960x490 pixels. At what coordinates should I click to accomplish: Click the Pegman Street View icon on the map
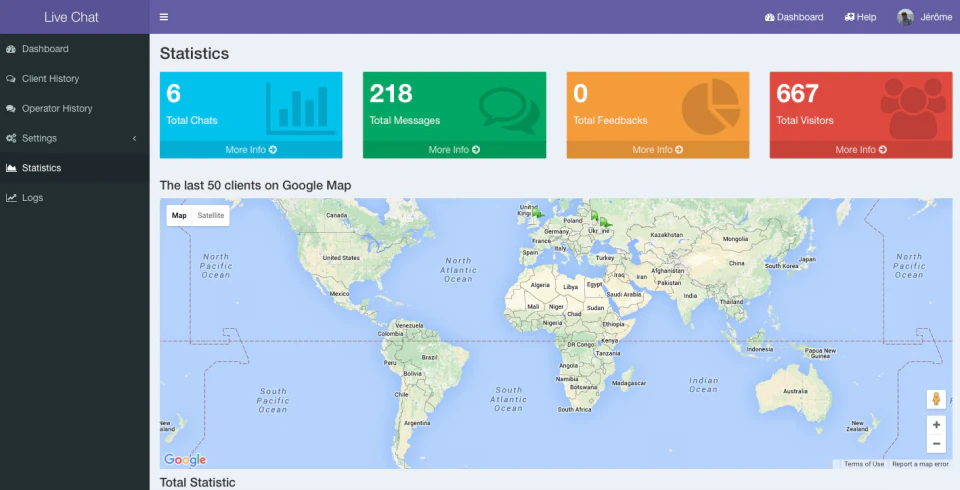[936, 399]
